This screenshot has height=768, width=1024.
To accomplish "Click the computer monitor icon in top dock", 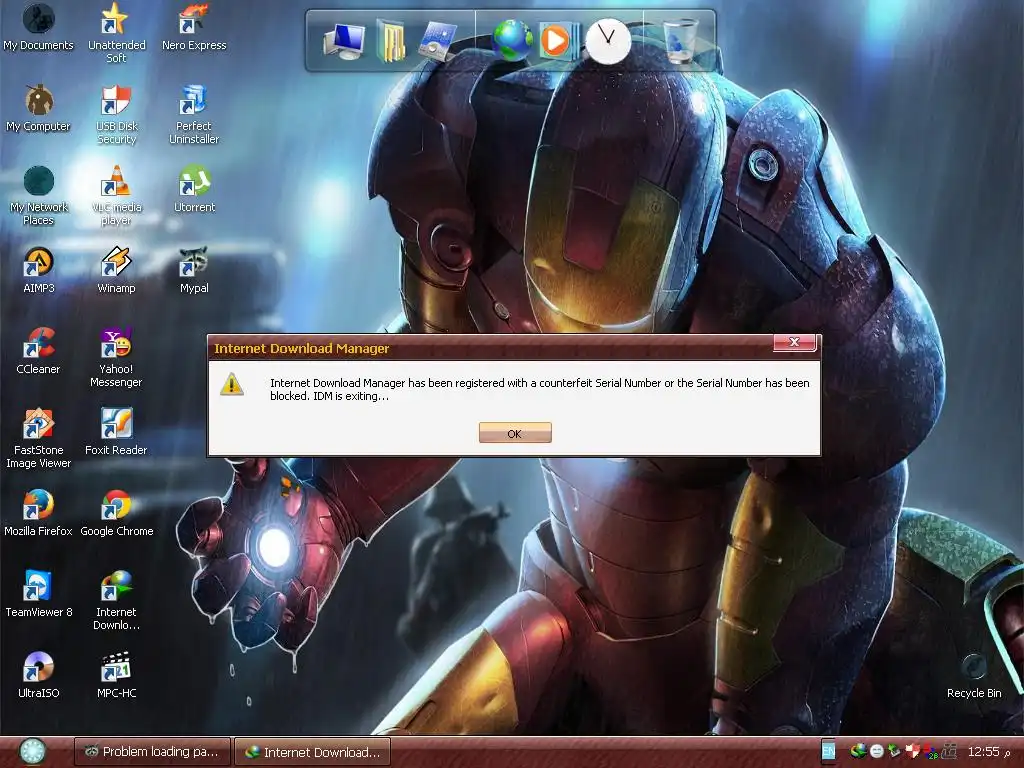I will click(x=344, y=41).
